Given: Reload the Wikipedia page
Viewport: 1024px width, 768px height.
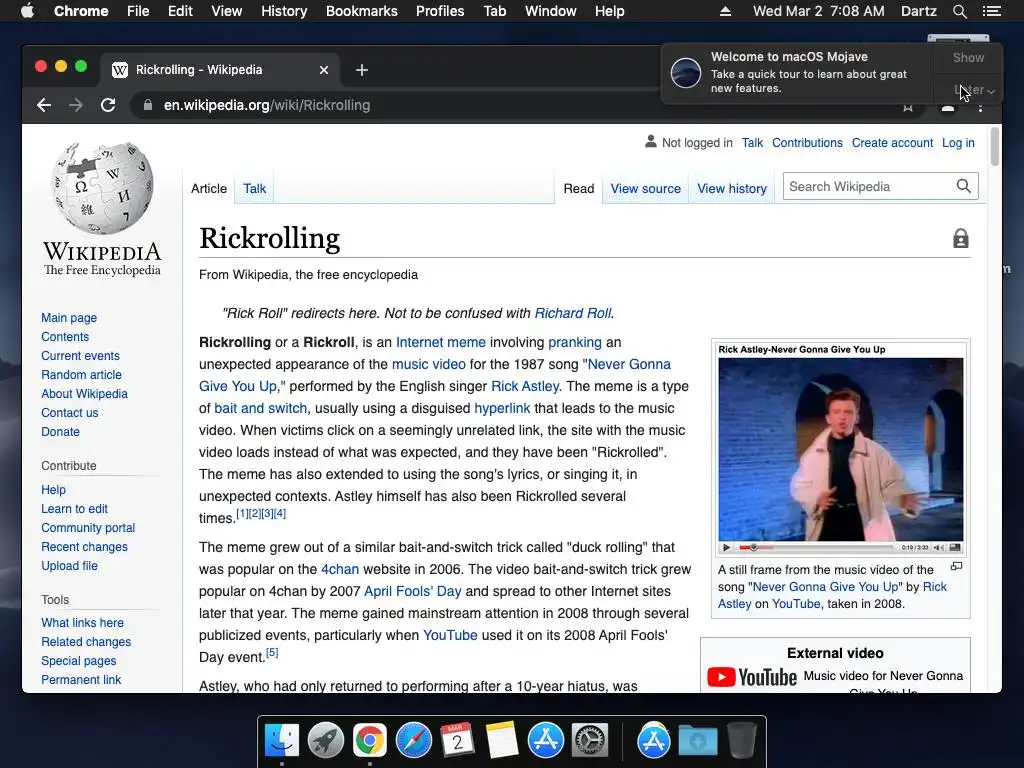Looking at the screenshot, I should point(108,105).
